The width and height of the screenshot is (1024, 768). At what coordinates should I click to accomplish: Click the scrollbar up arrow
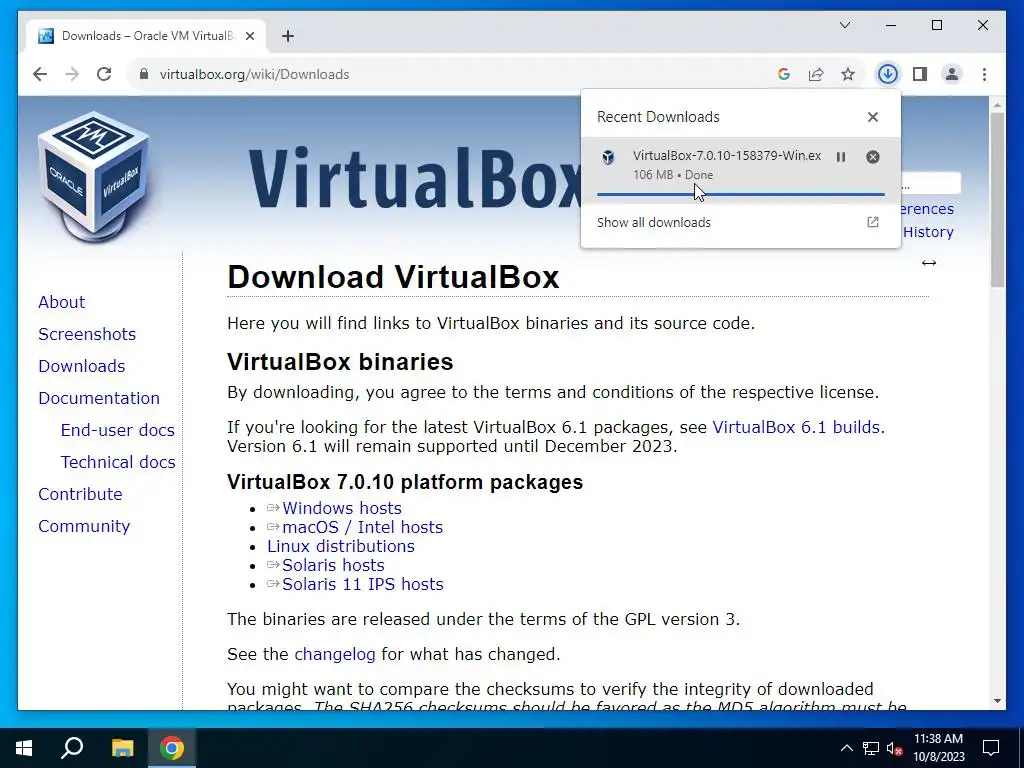(x=997, y=104)
